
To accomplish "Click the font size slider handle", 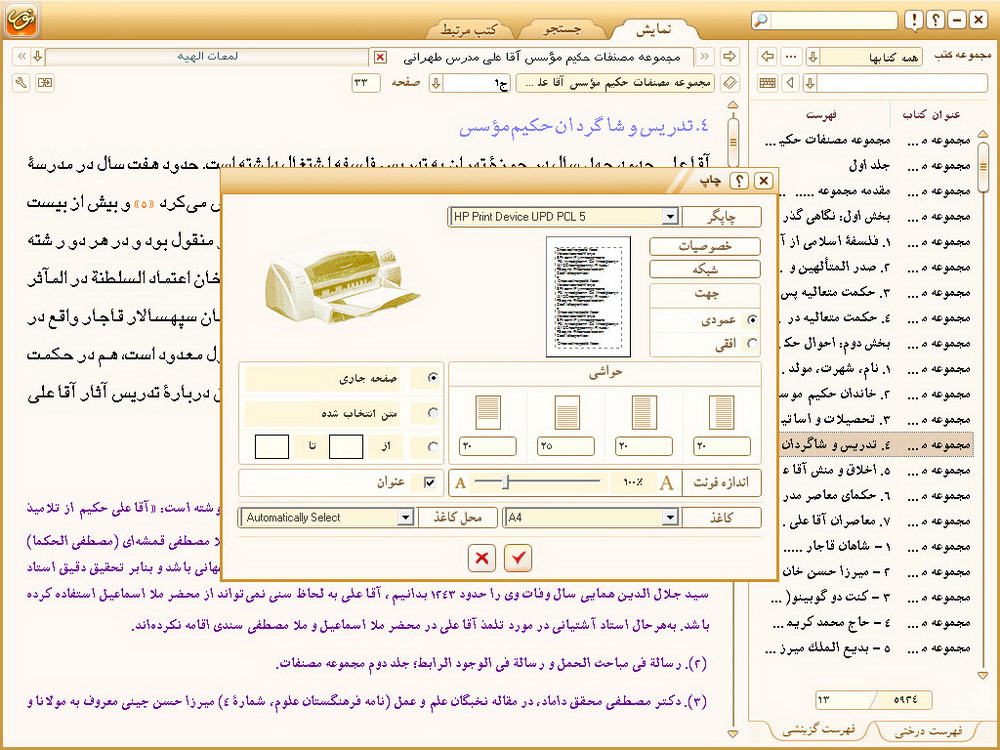I will (507, 483).
